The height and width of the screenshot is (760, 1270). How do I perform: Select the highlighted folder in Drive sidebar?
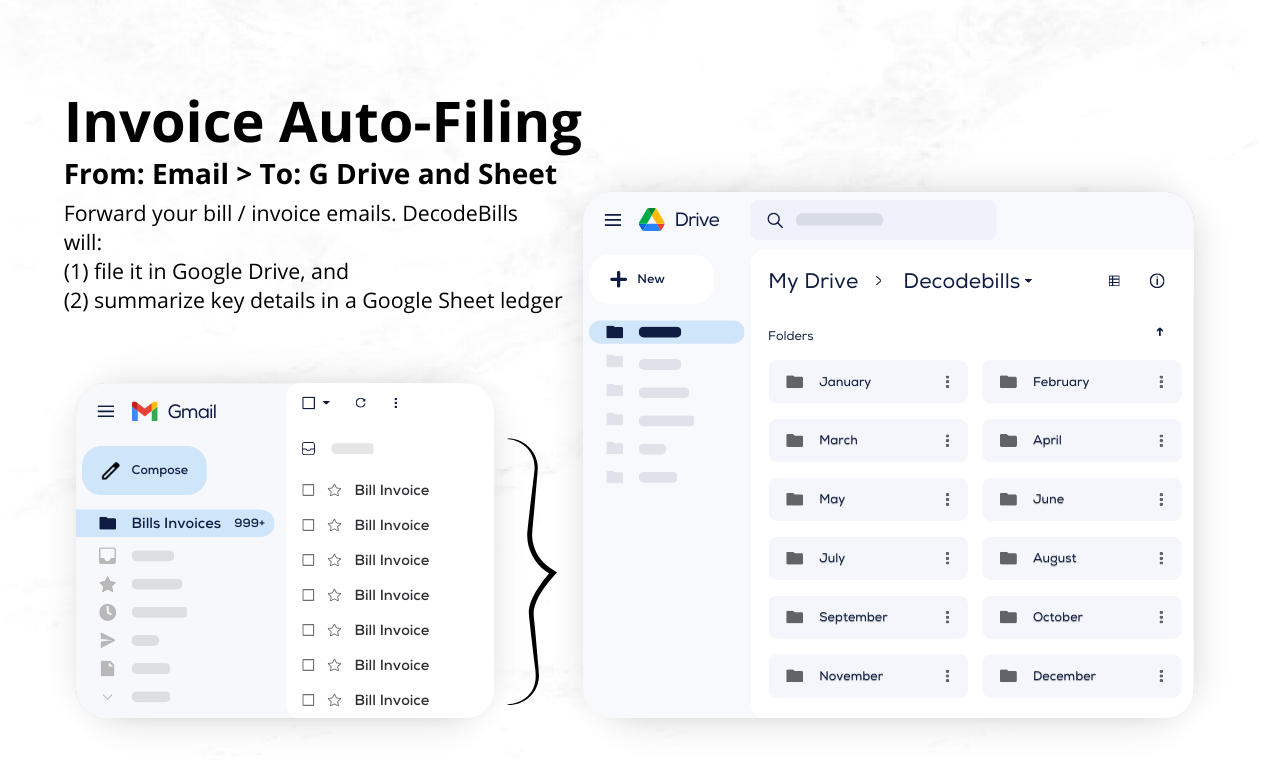666,332
